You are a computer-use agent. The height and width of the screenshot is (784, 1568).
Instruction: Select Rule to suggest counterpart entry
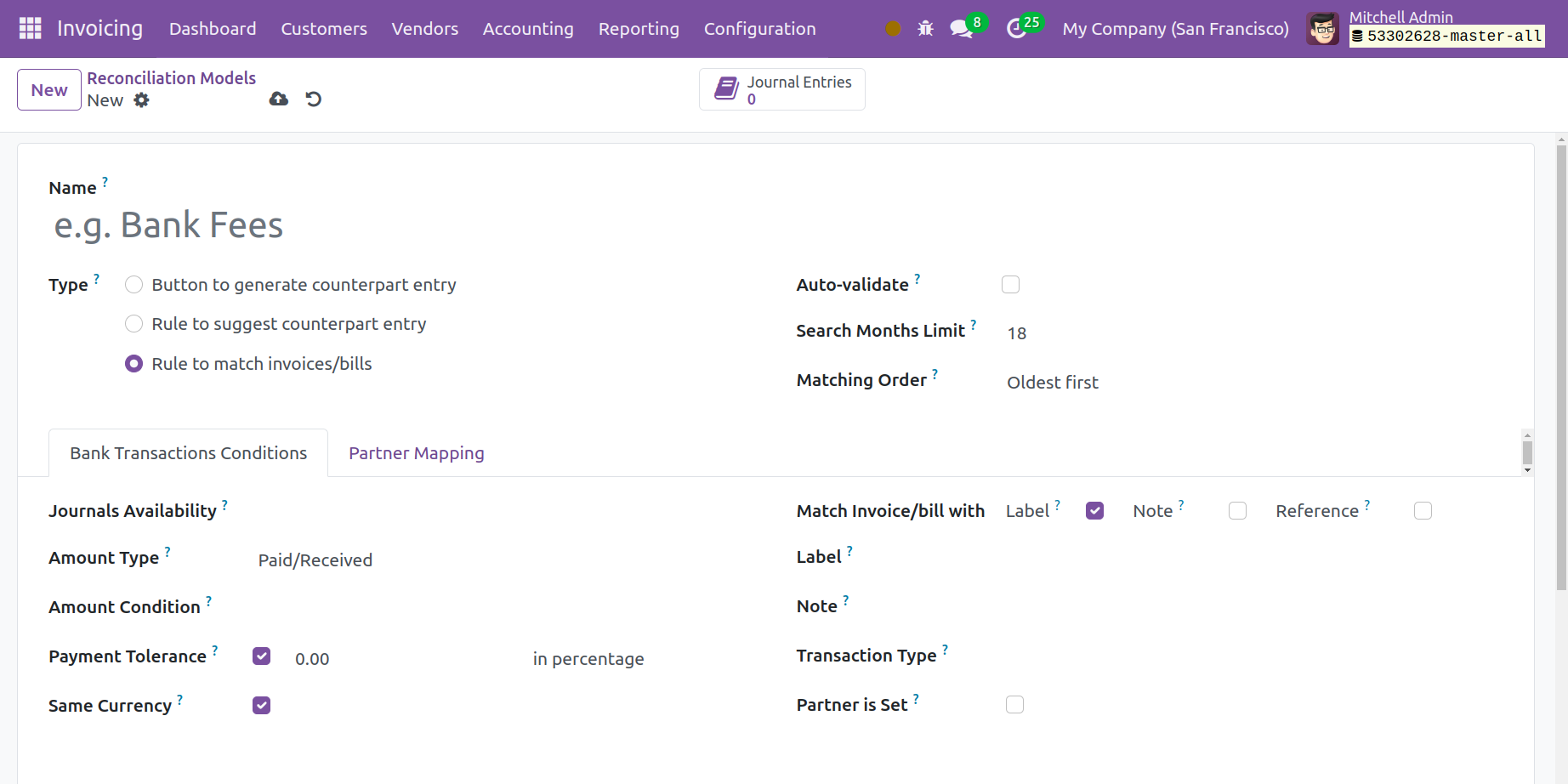tap(134, 324)
